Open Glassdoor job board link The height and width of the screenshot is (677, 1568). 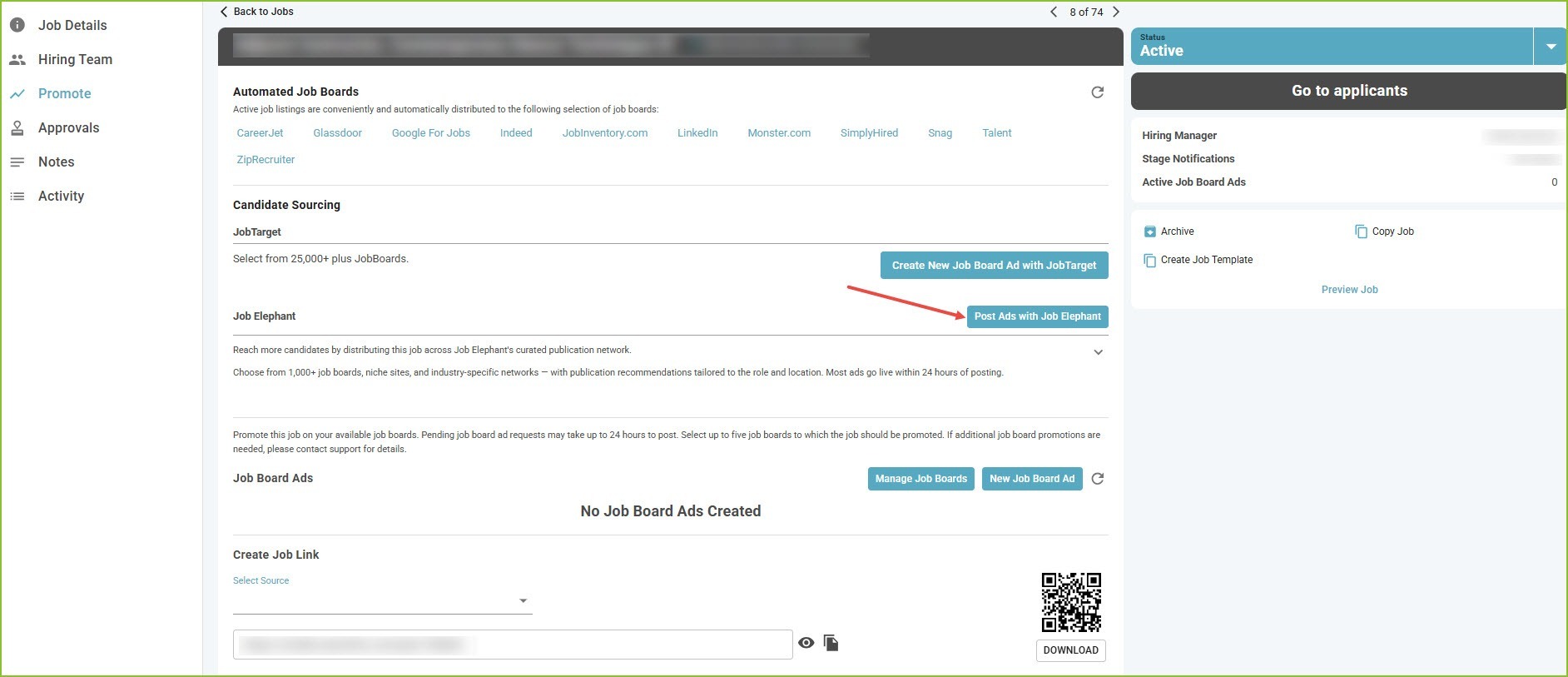(x=337, y=132)
